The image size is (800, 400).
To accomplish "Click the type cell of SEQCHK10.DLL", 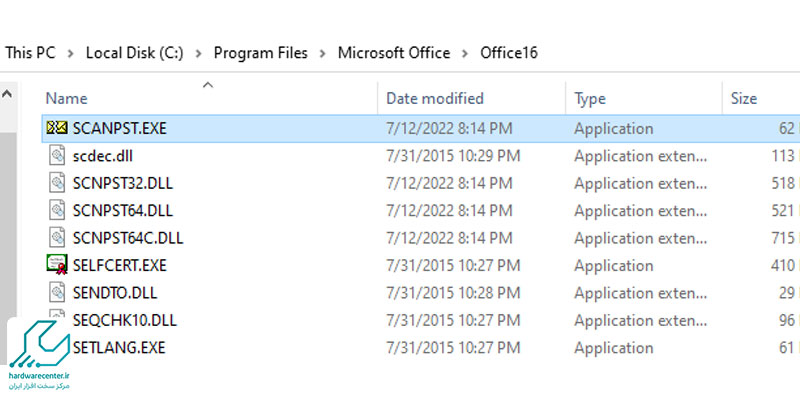I will [x=640, y=321].
